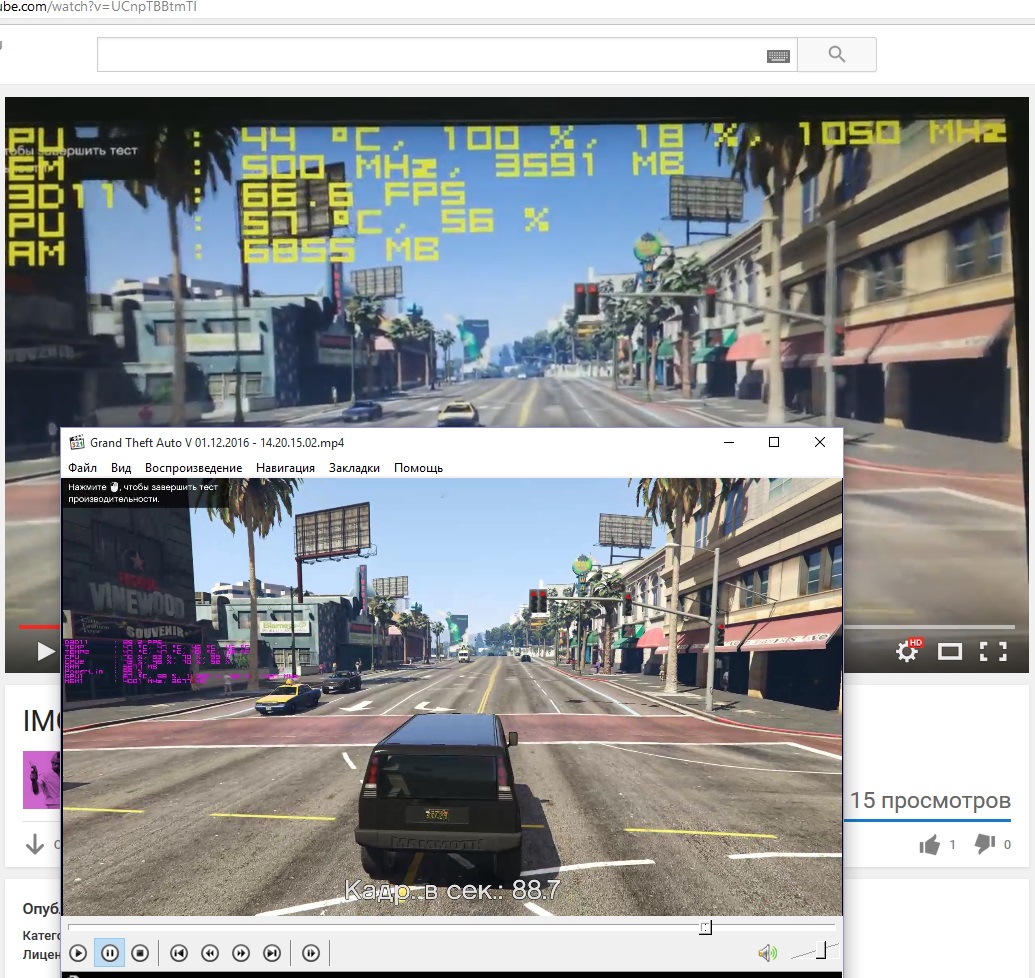Image resolution: width=1035 pixels, height=978 pixels.
Task: Switch YouTube player to theater mode
Action: 950,652
